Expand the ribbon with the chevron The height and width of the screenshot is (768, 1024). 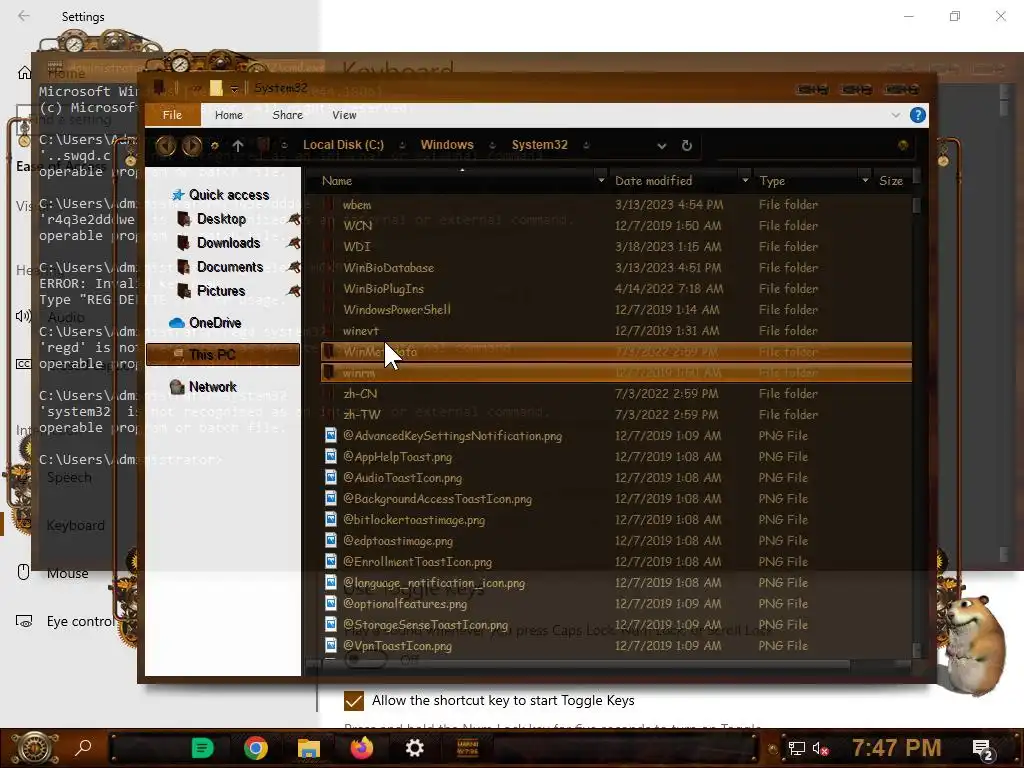[895, 116]
